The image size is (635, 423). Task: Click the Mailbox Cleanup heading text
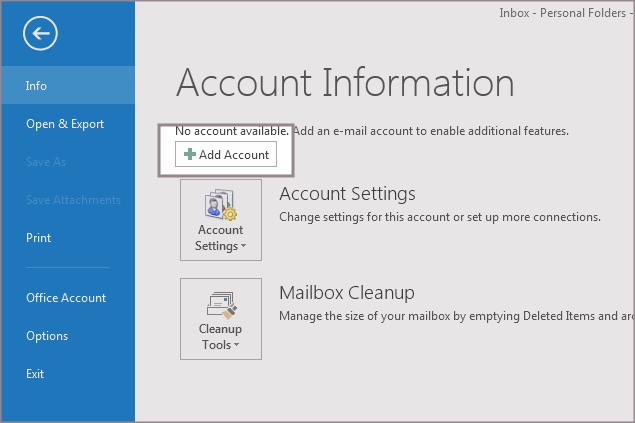tap(346, 293)
